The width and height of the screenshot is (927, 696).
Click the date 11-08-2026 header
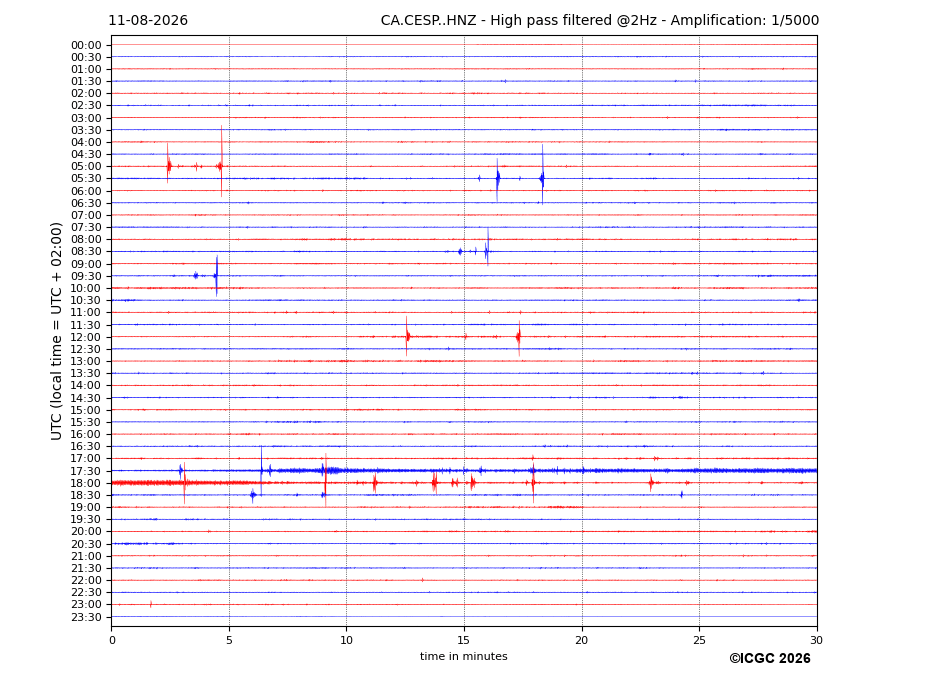pos(148,21)
